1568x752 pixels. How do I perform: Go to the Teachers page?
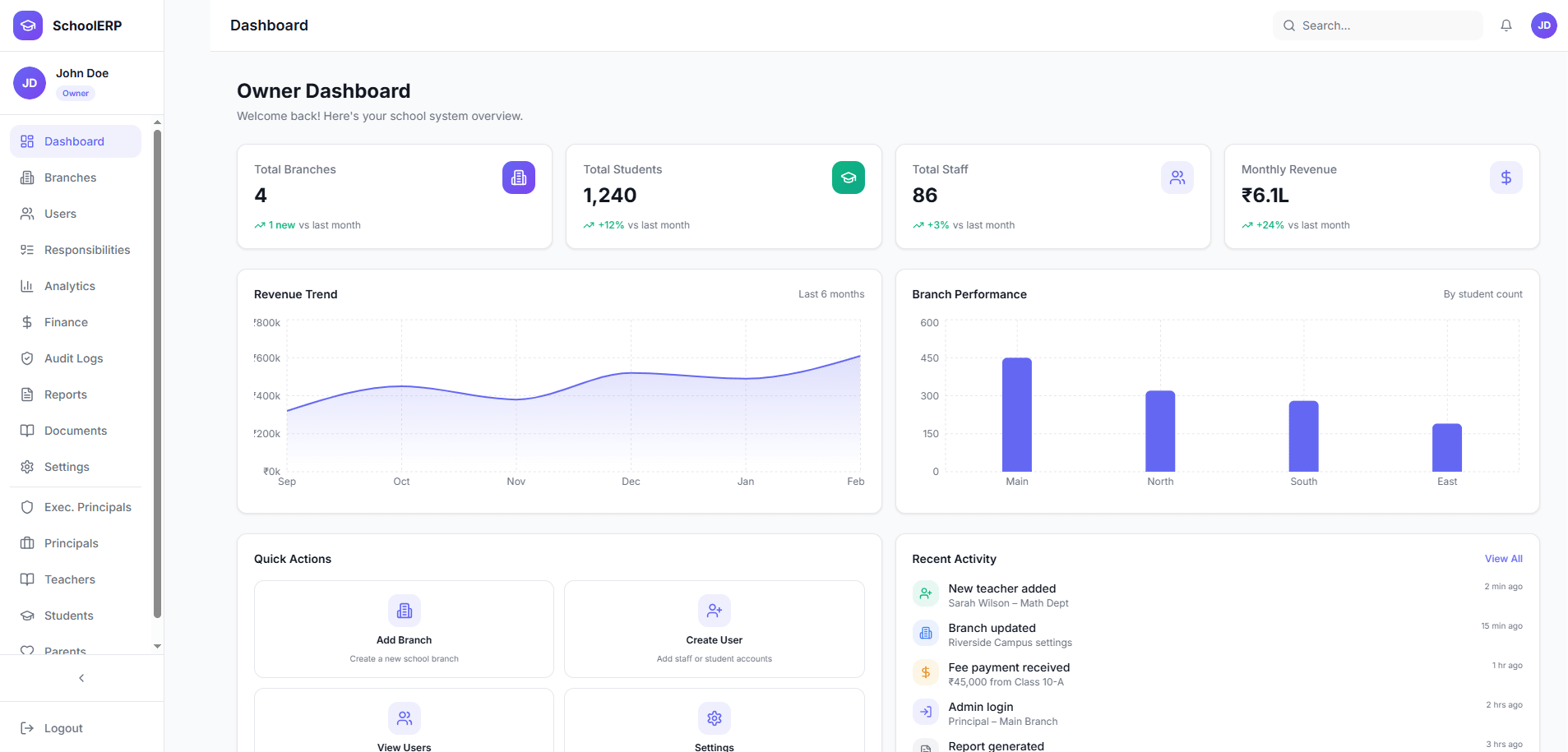tap(76, 579)
